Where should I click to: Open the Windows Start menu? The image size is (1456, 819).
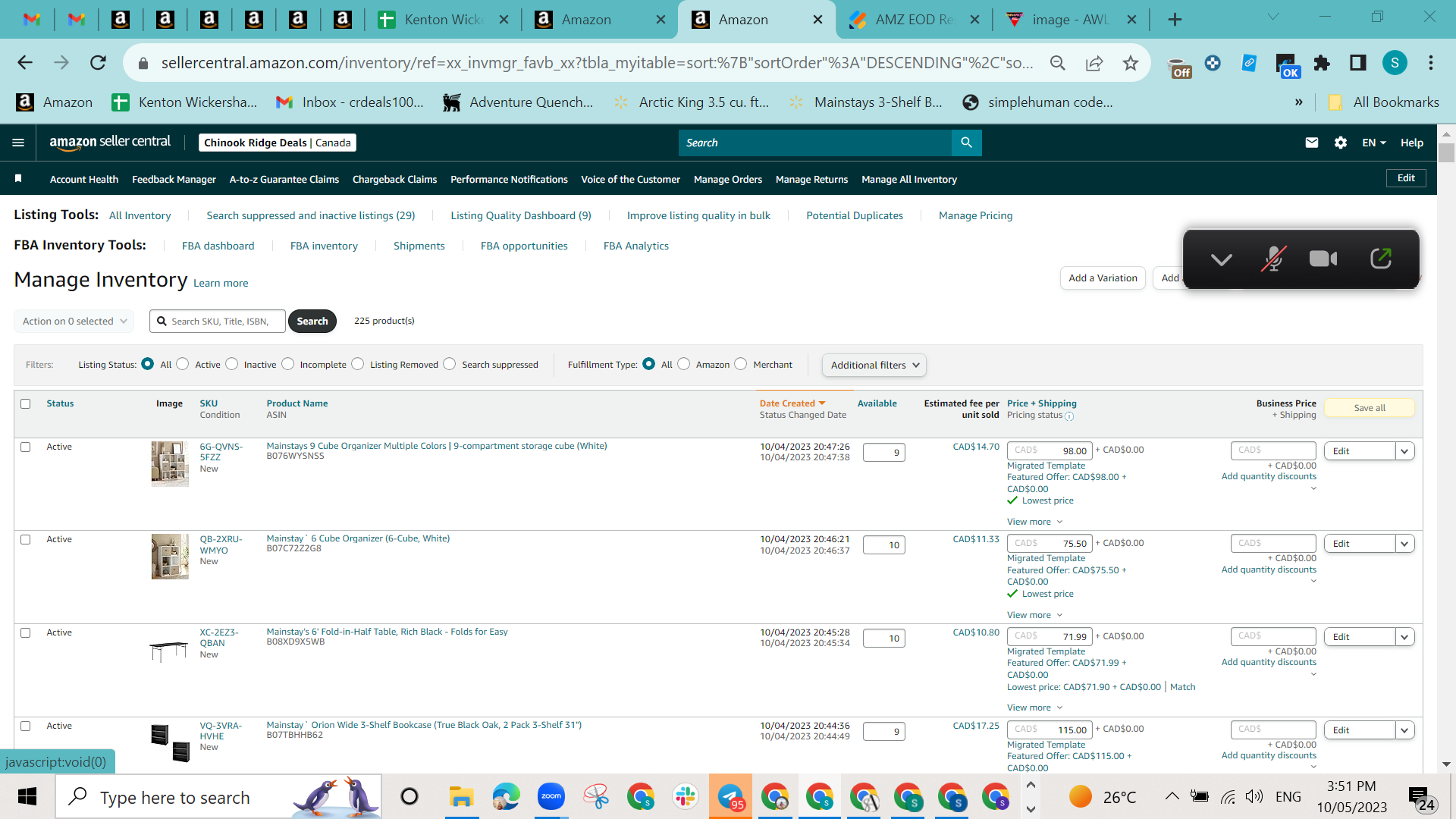click(27, 796)
